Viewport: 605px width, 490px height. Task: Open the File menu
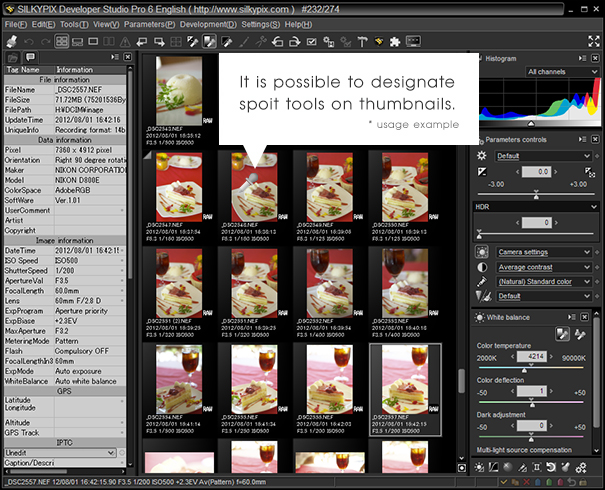(16, 24)
